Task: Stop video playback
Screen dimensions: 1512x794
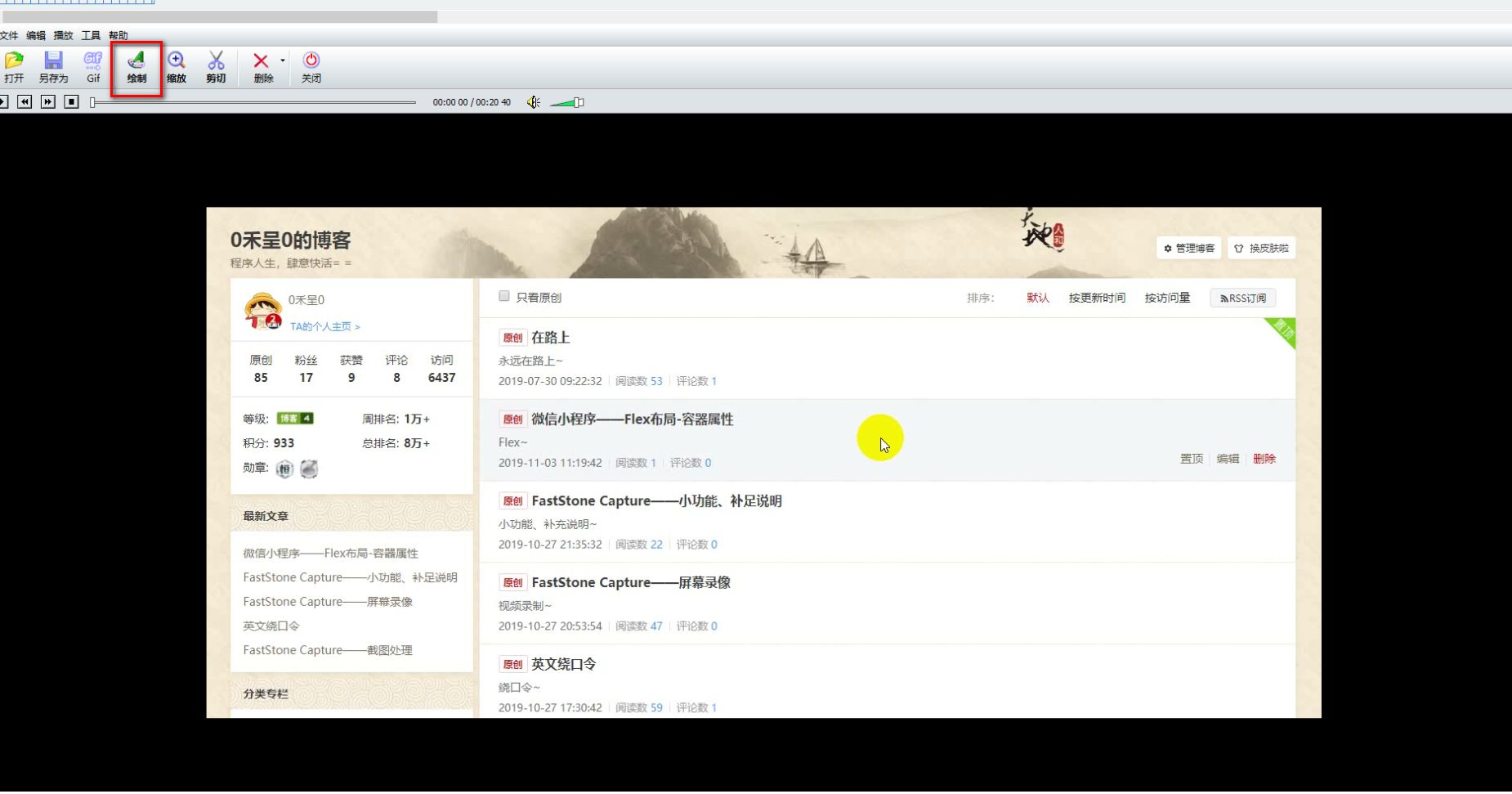Action: tap(72, 101)
